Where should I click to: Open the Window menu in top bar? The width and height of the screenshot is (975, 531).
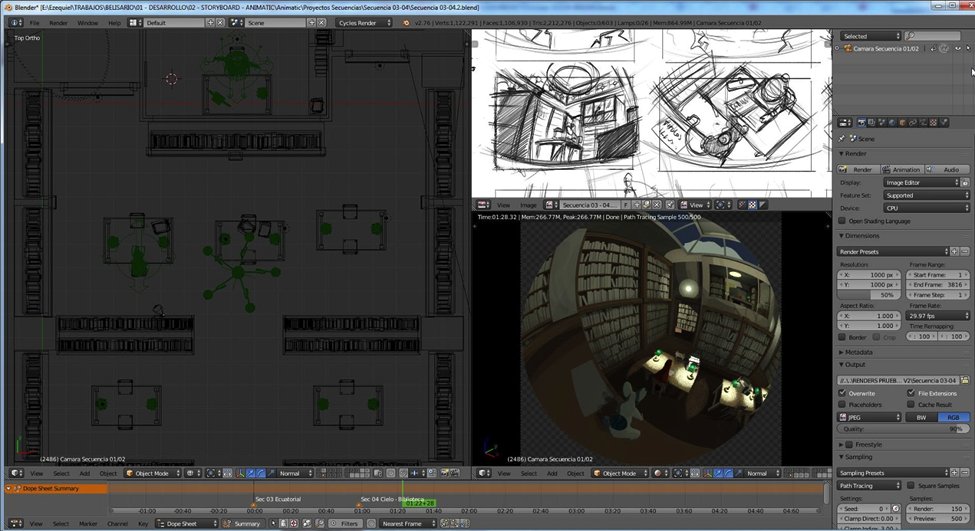[87, 22]
